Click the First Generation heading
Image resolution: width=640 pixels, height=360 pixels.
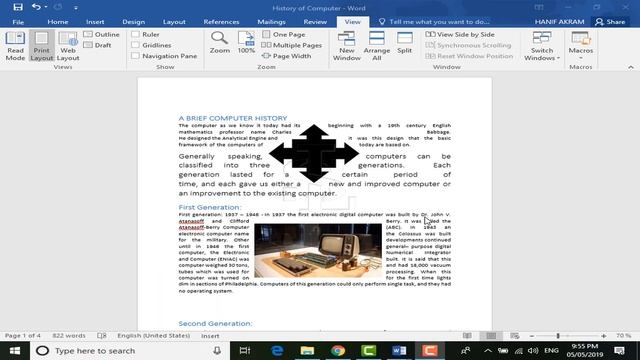point(210,207)
